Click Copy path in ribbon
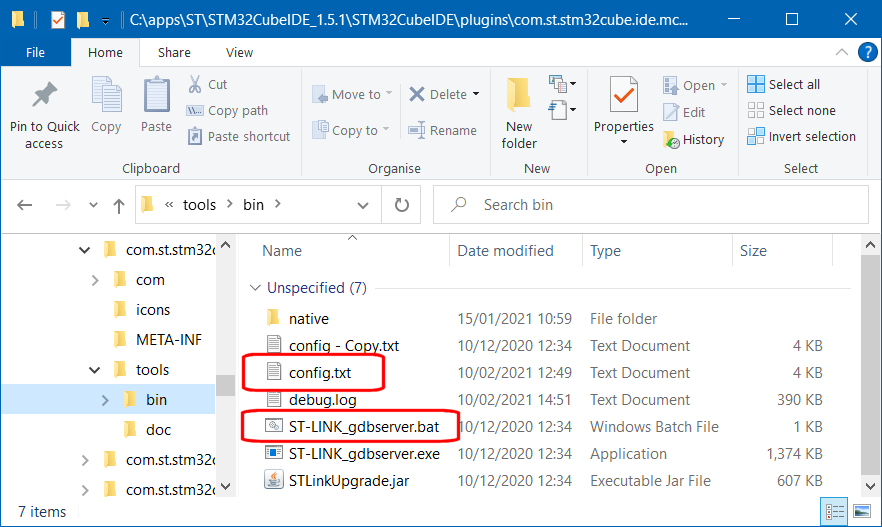Image resolution: width=882 pixels, height=527 pixels. [227, 111]
